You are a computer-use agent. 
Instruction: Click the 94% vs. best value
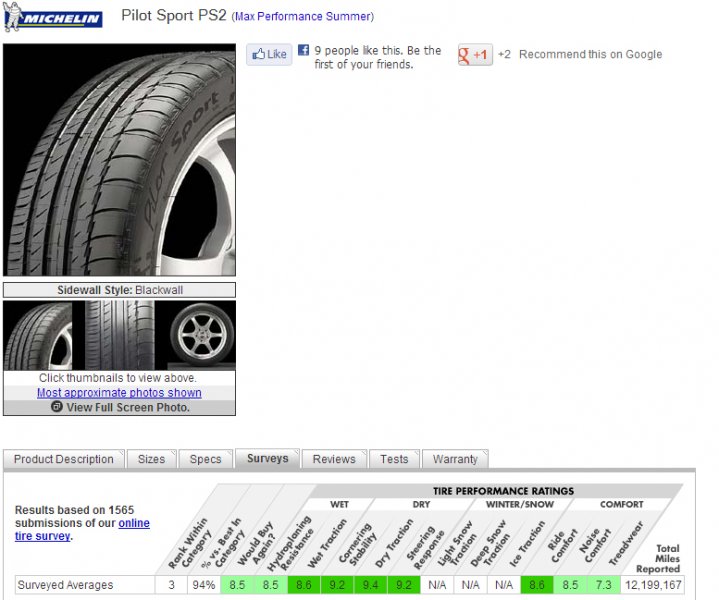pos(204,585)
